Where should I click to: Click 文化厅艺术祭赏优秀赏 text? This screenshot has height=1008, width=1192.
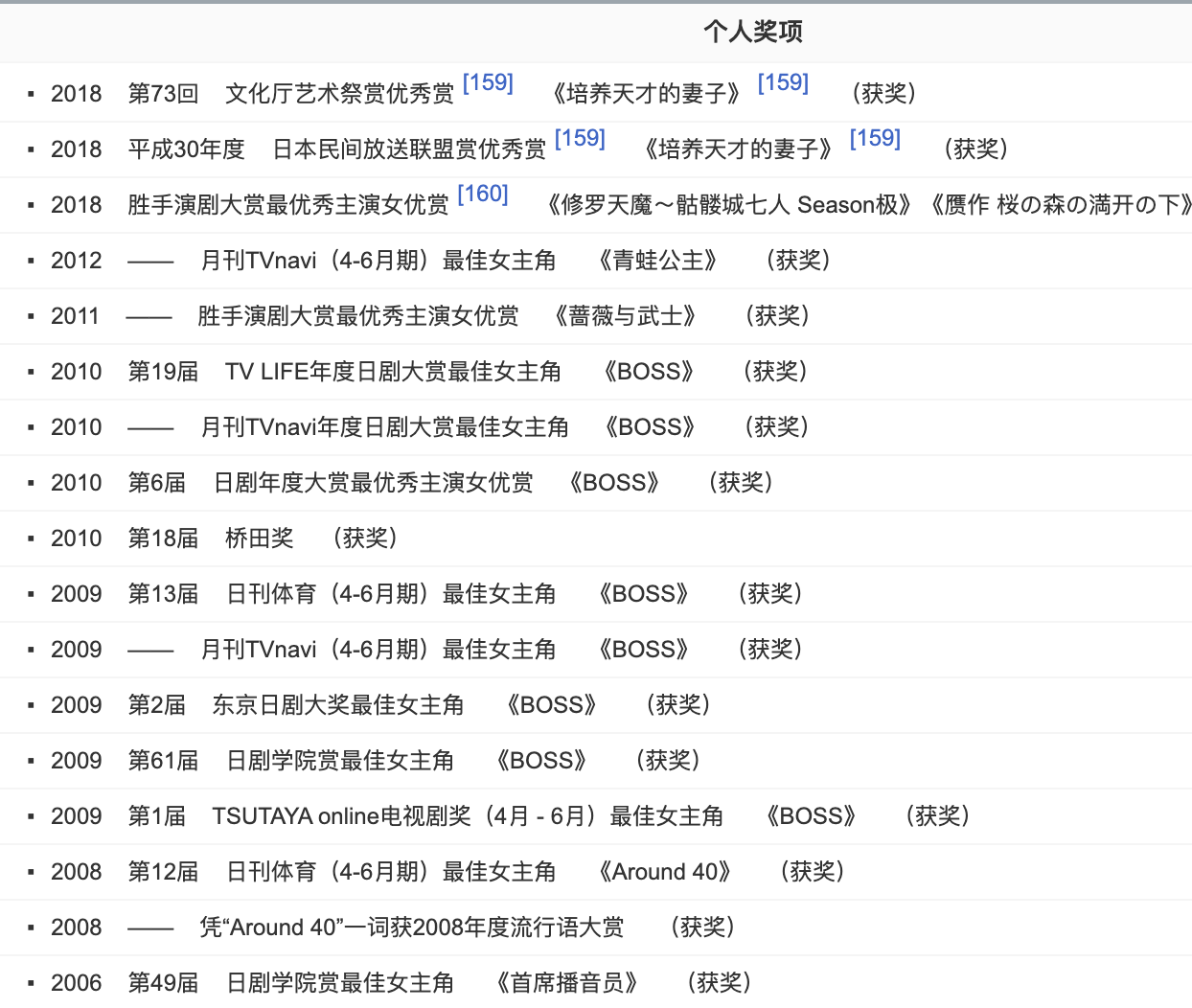point(339,94)
